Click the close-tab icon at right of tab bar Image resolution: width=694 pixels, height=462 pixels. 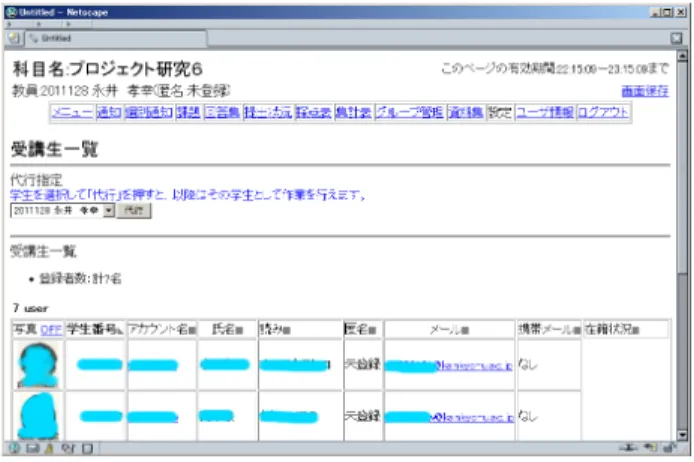(676, 38)
